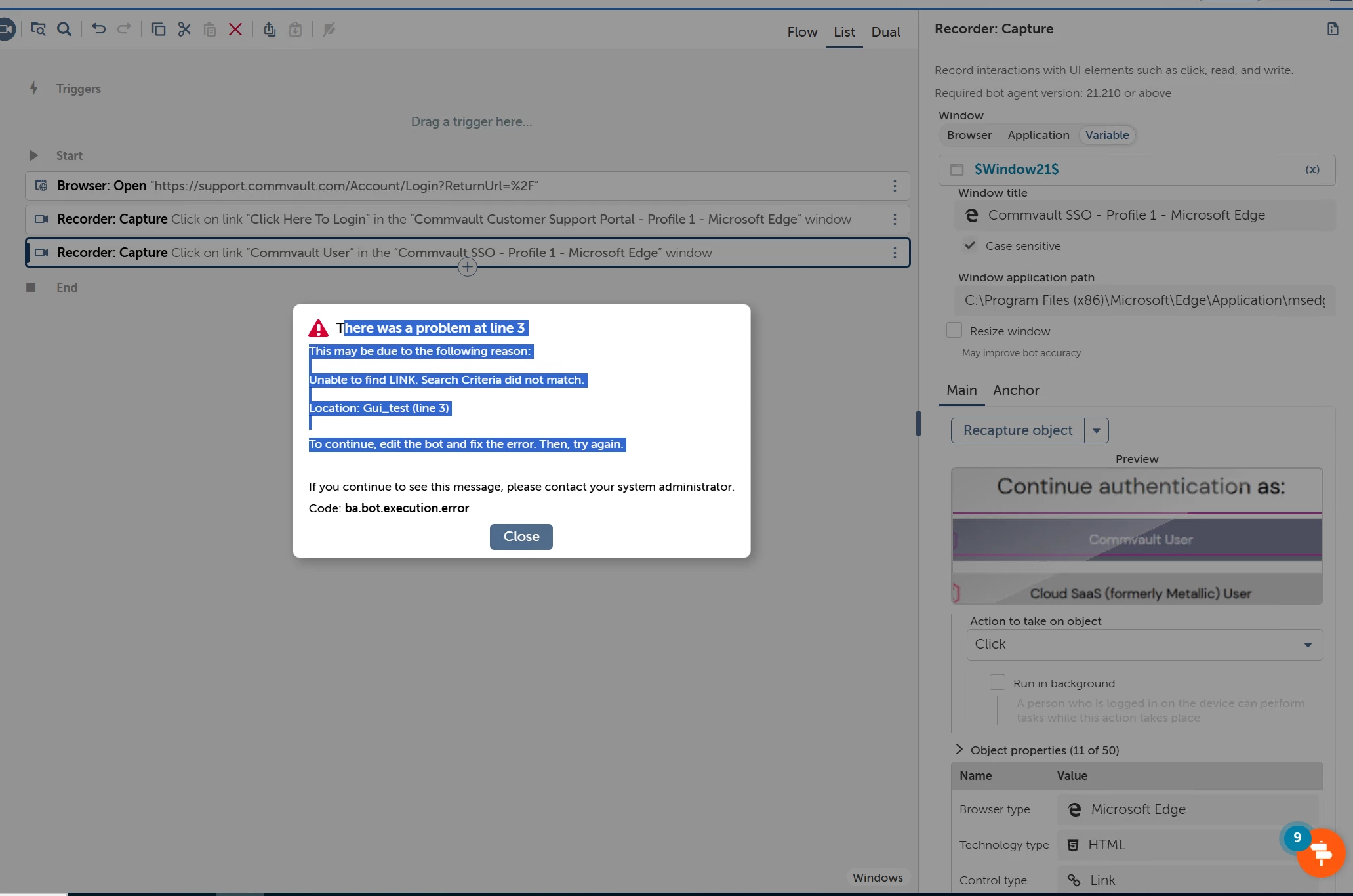Click the $Window21$ variable field
Viewport: 1353px width, 896px height.
(1137, 170)
